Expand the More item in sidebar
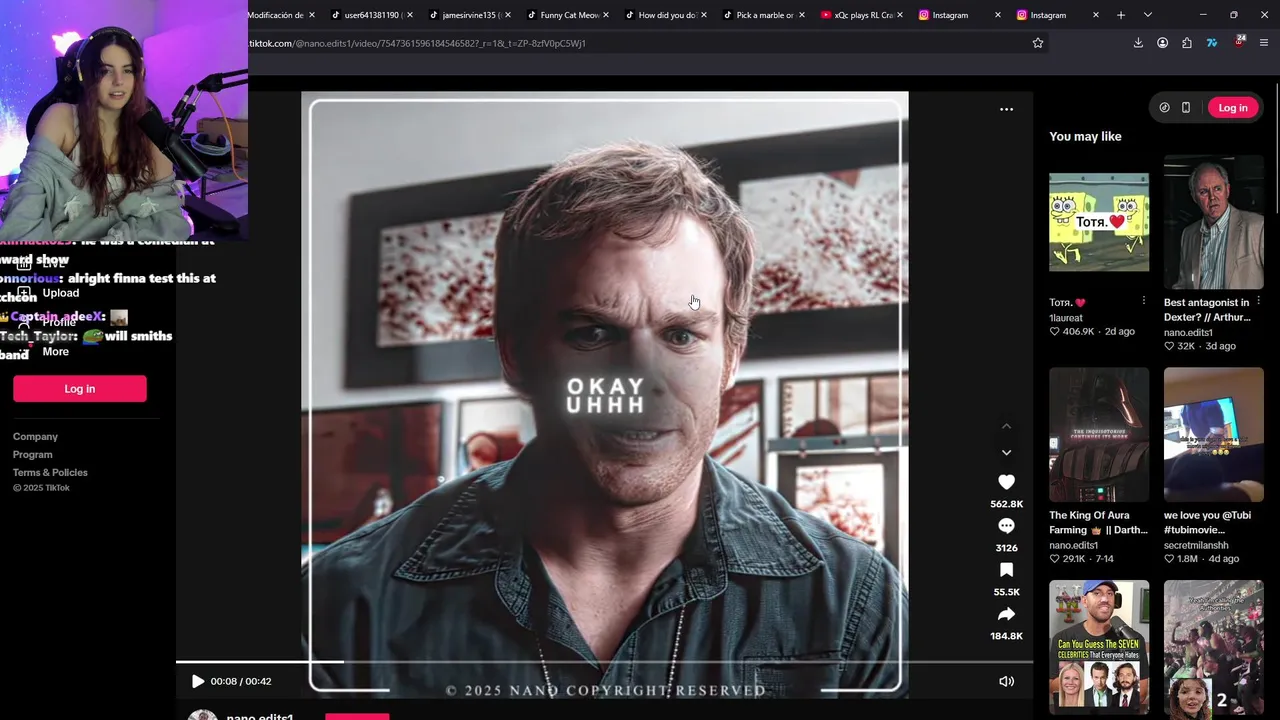This screenshot has width=1280, height=720. point(55,352)
